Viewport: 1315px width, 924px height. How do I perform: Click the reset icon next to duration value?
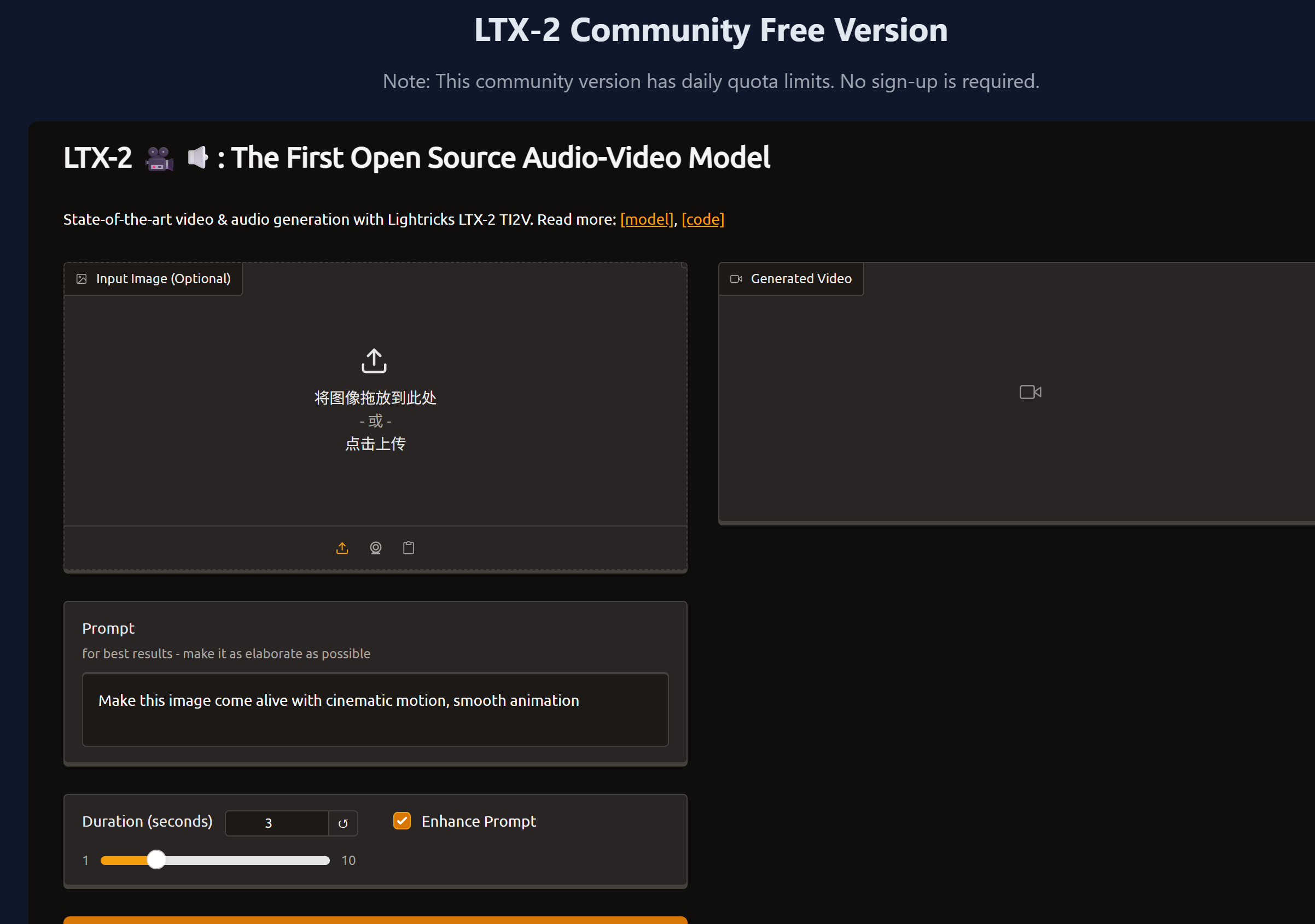pos(342,823)
